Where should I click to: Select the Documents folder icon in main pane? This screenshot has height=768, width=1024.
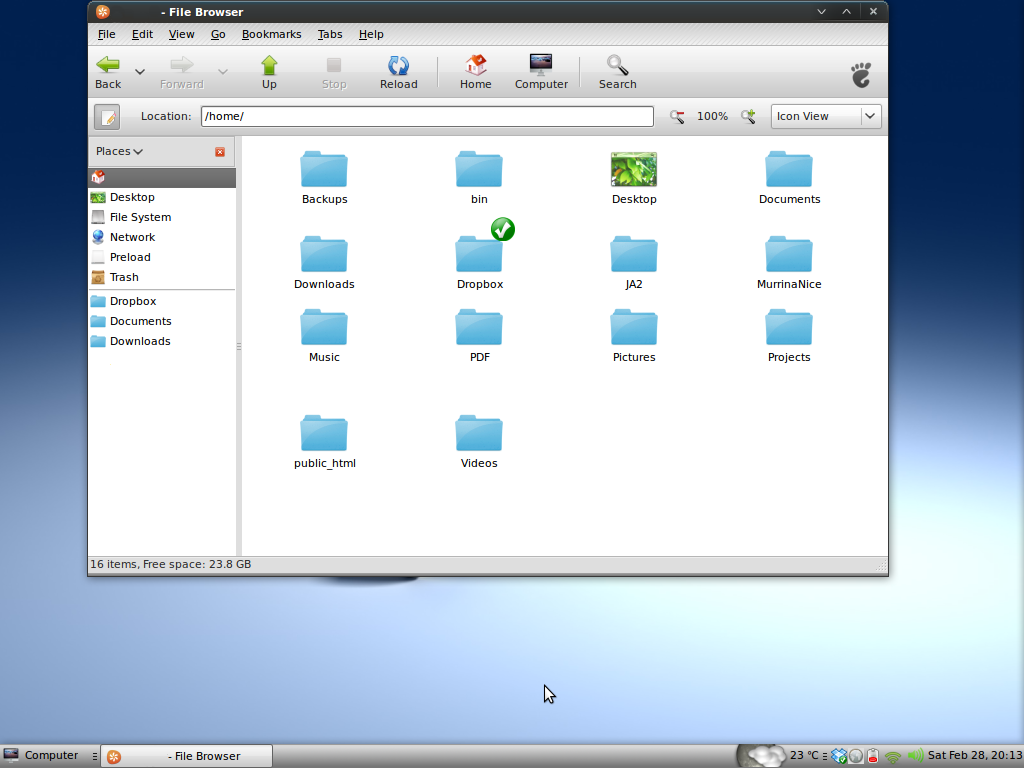point(789,170)
